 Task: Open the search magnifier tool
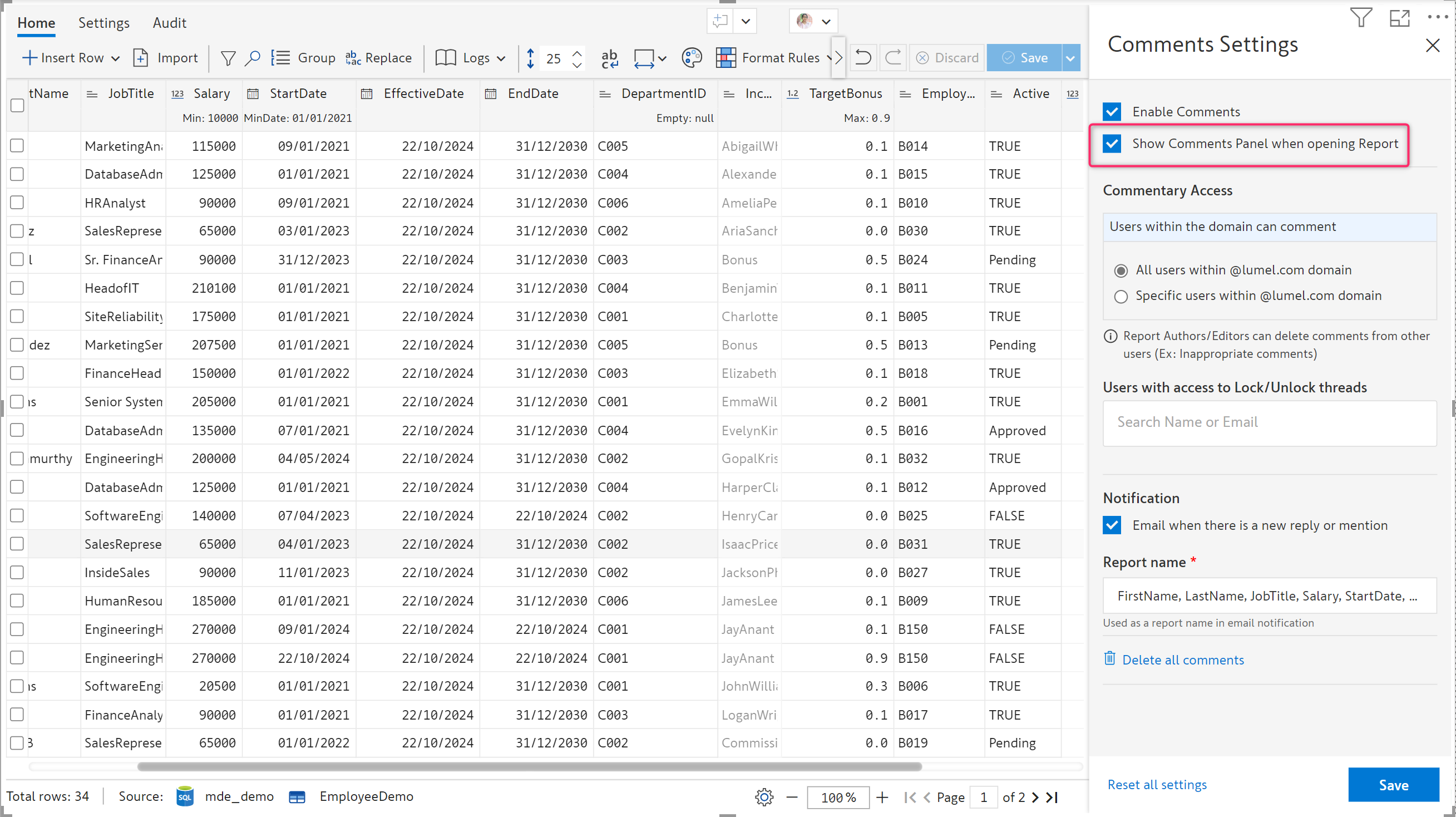[x=252, y=58]
